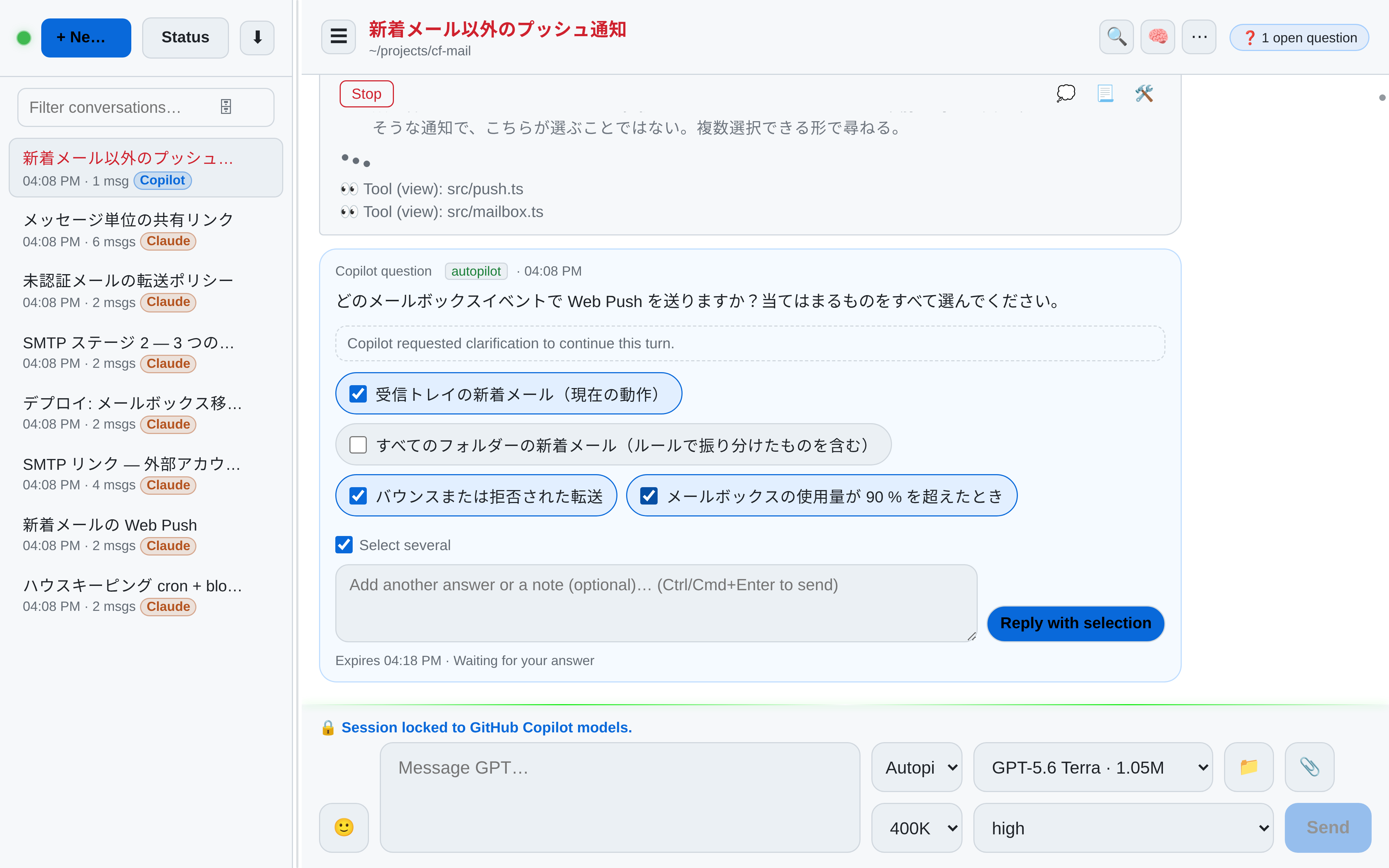Click the download arrow icon in sidebar
Viewport: 1389px width, 868px height.
pyautogui.click(x=257, y=37)
